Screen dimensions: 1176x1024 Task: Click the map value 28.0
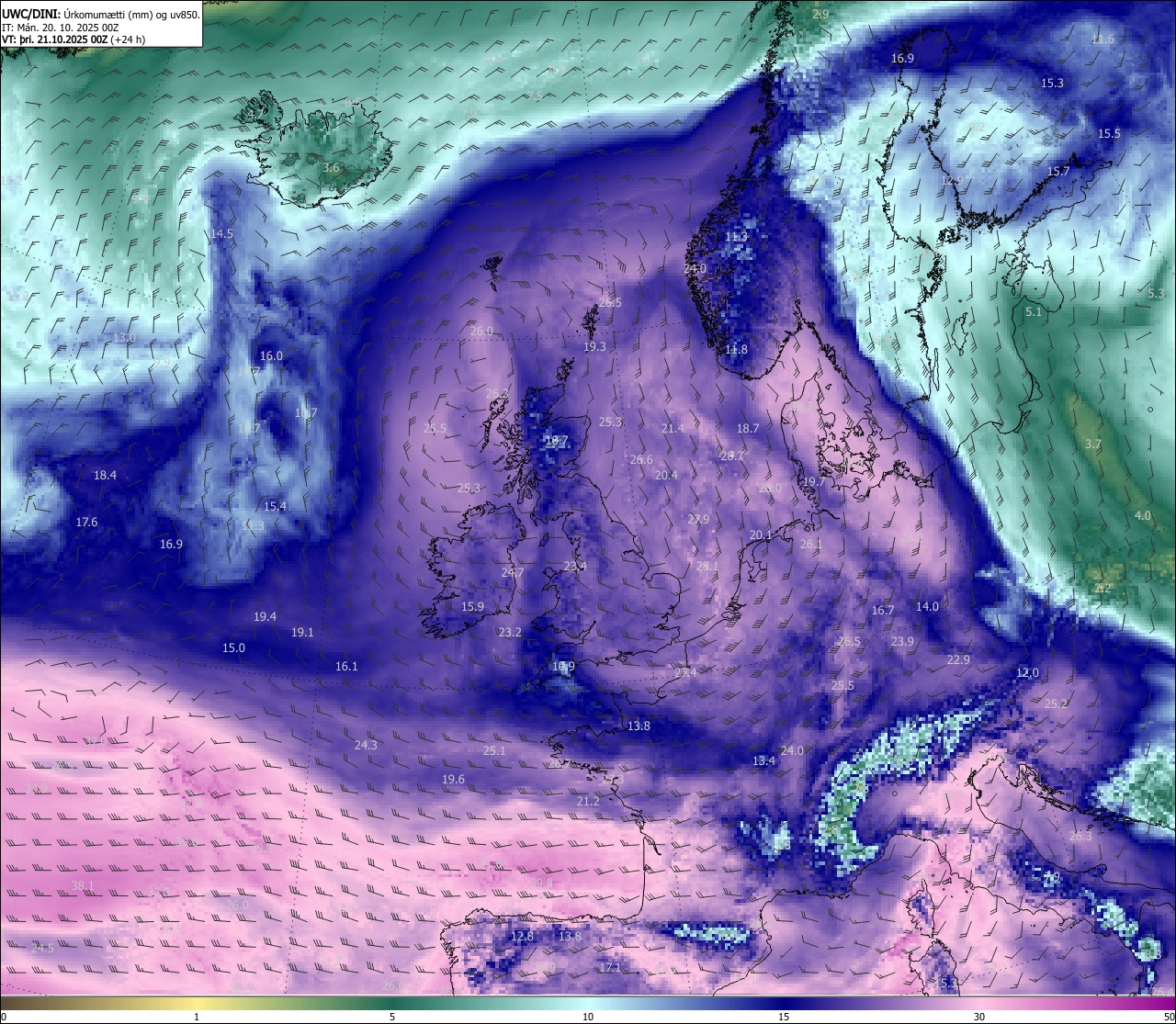(x=770, y=489)
